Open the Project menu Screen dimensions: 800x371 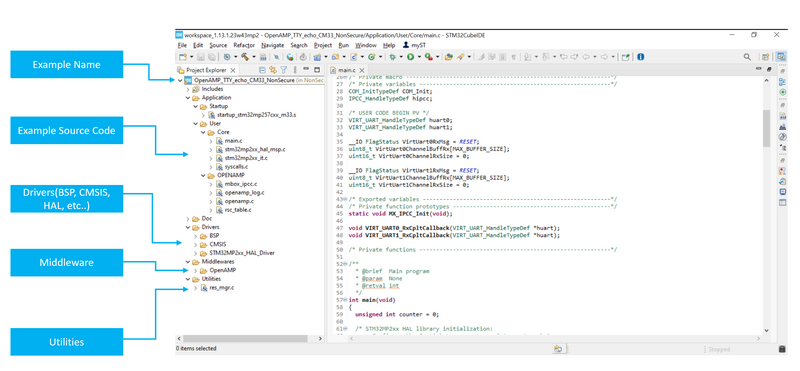[323, 45]
